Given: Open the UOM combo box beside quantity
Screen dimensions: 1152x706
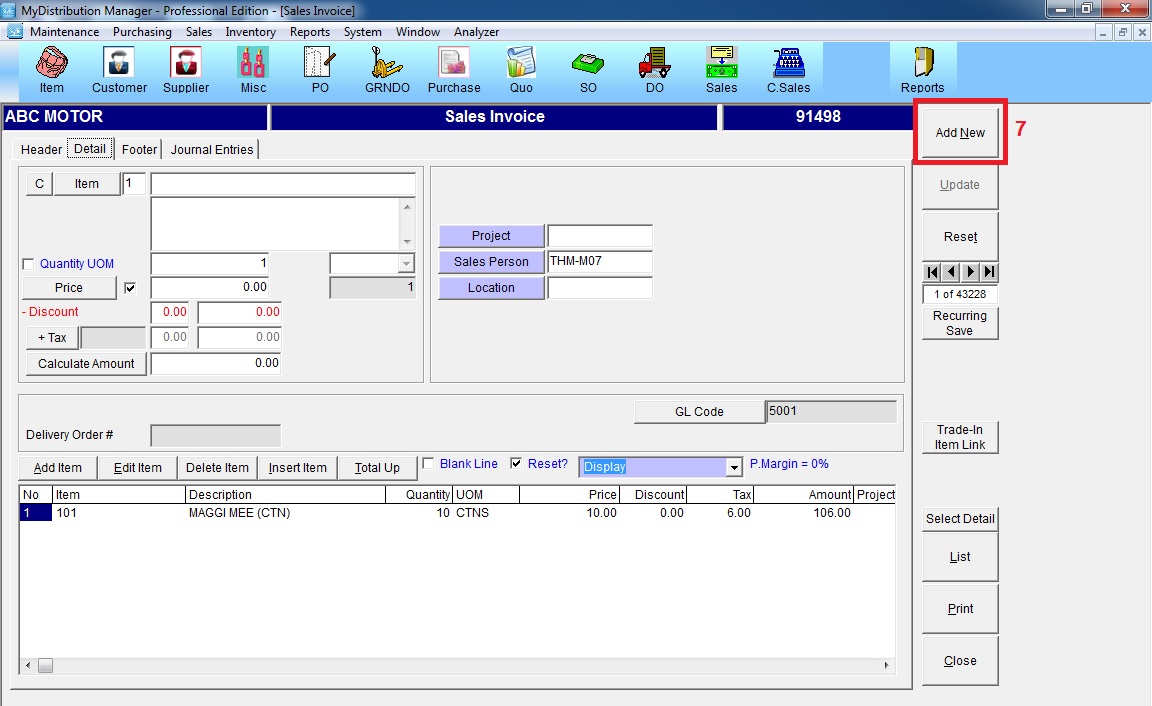Looking at the screenshot, I should click(405, 263).
